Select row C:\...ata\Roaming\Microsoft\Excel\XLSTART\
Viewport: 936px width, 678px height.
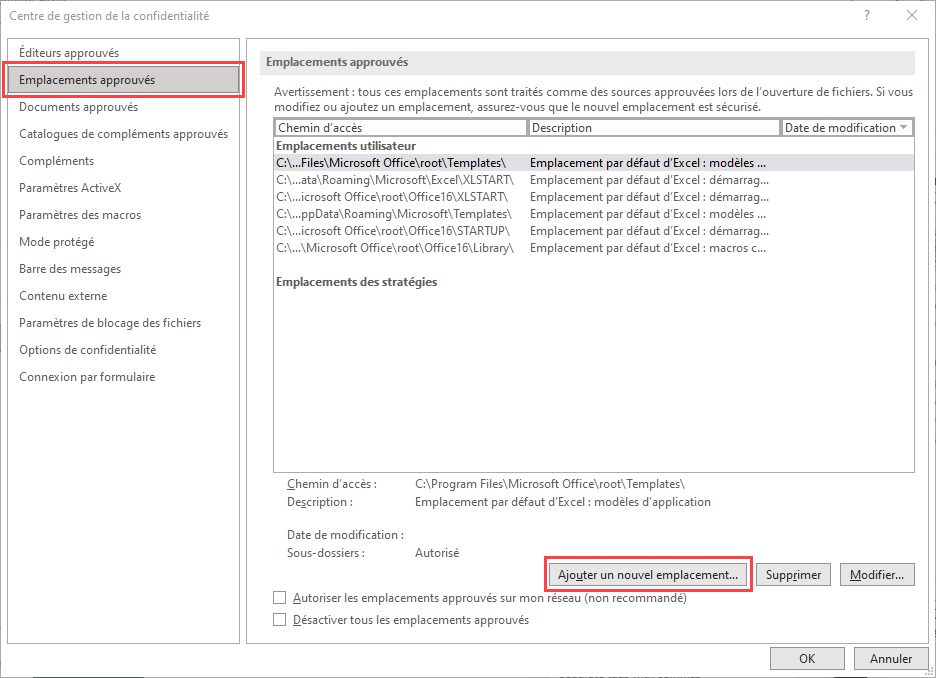[594, 180]
